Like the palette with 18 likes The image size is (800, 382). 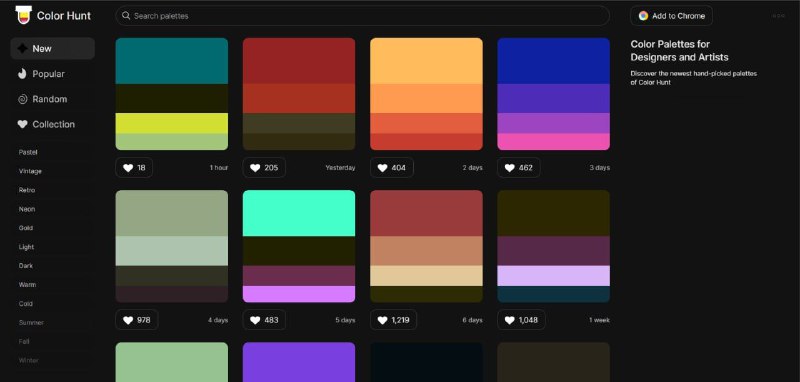(x=134, y=168)
